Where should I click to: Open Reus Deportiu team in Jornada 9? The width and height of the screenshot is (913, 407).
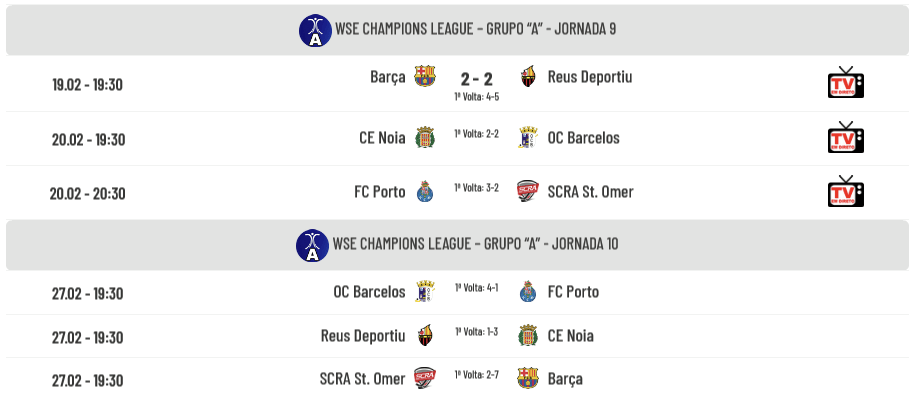590,77
